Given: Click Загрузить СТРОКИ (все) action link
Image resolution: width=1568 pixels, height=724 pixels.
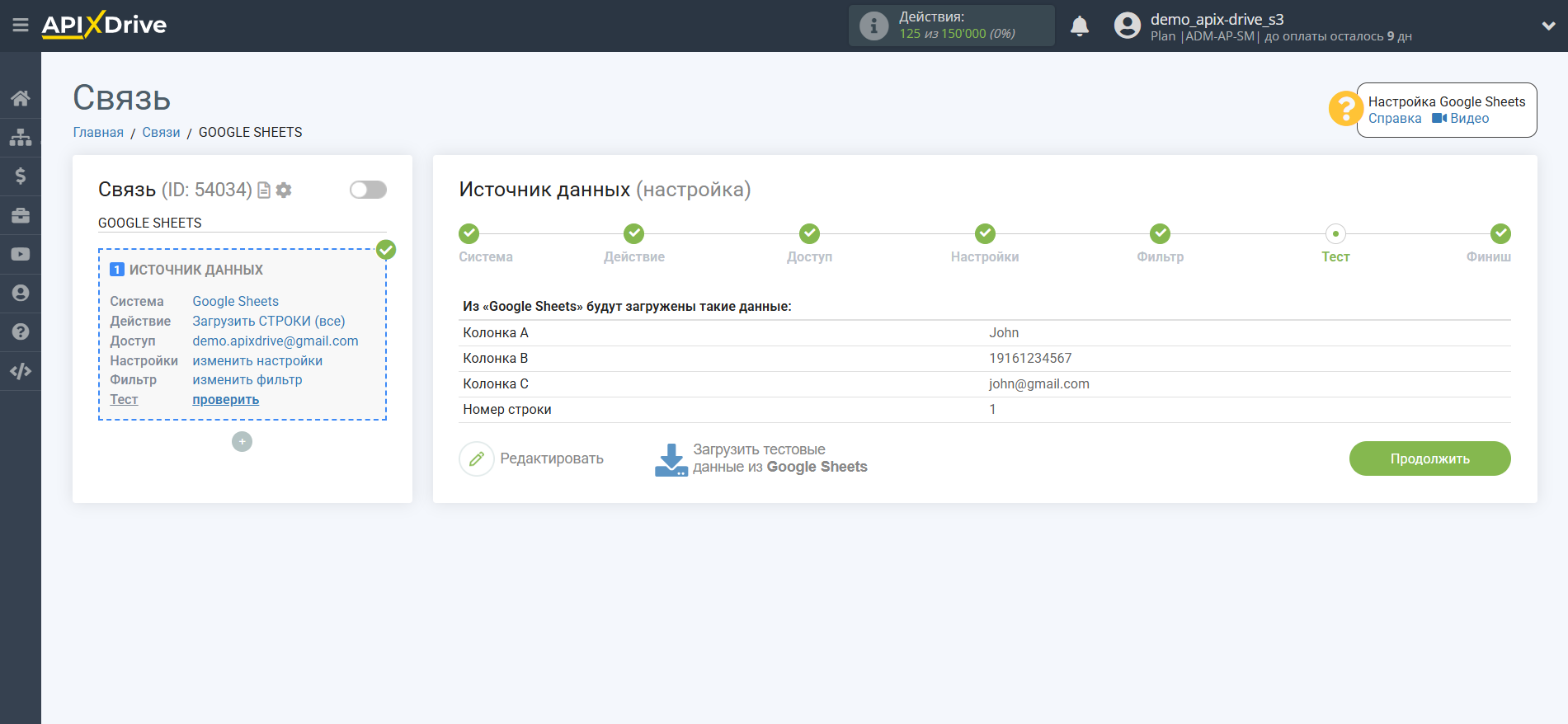Looking at the screenshot, I should click(x=269, y=321).
